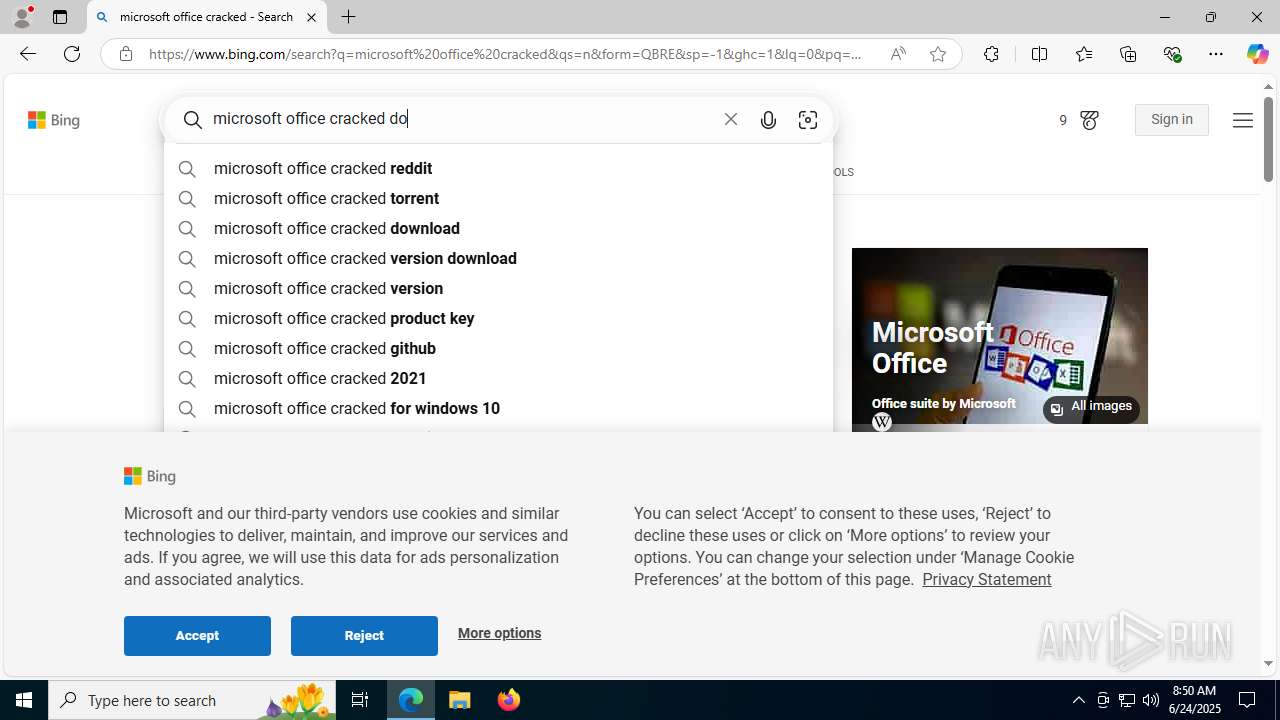Select suggestion 'cracked for windows 10'
This screenshot has height=720, width=1280.
pos(498,409)
